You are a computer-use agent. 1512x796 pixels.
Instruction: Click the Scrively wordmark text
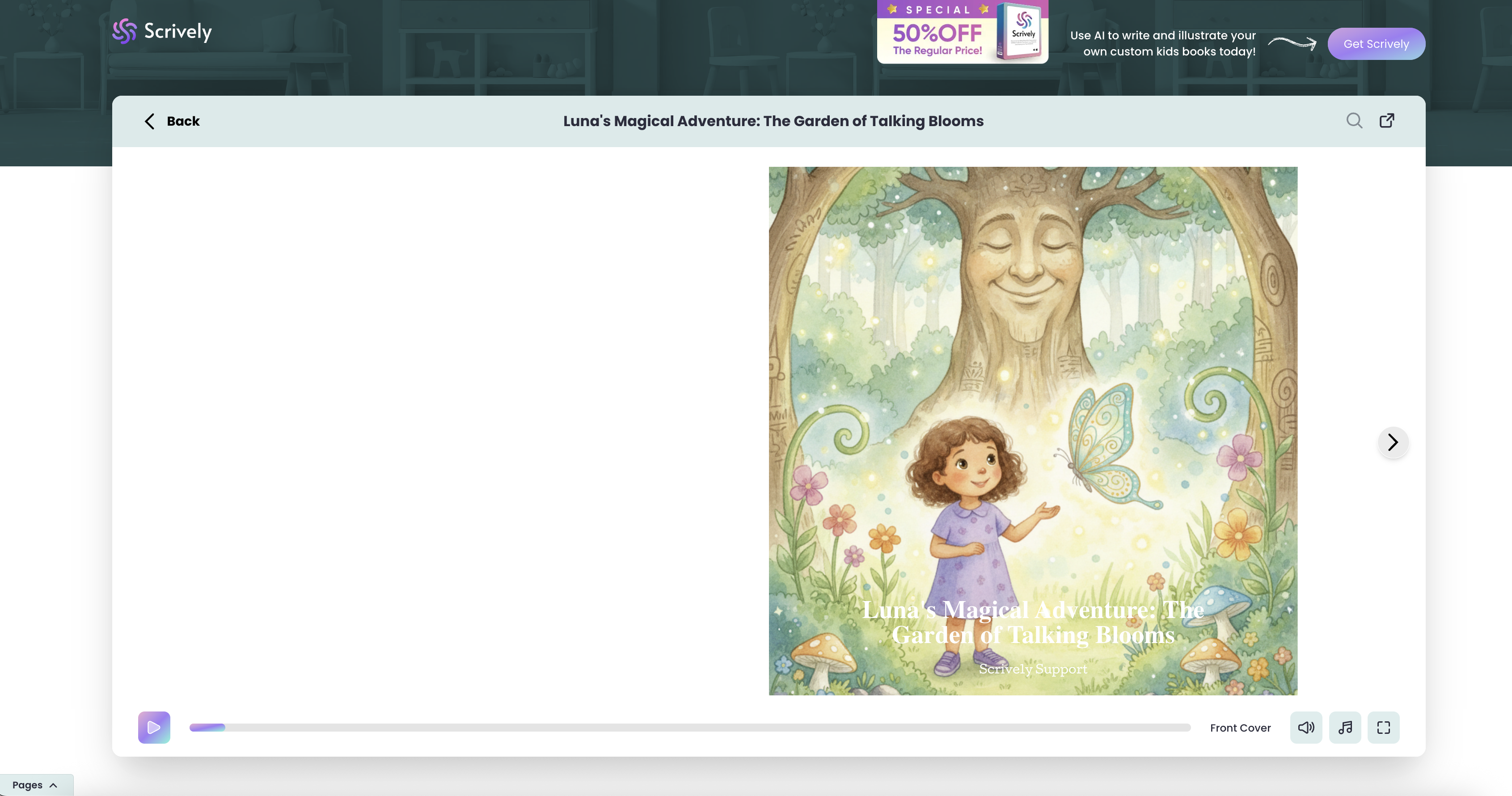(x=178, y=31)
